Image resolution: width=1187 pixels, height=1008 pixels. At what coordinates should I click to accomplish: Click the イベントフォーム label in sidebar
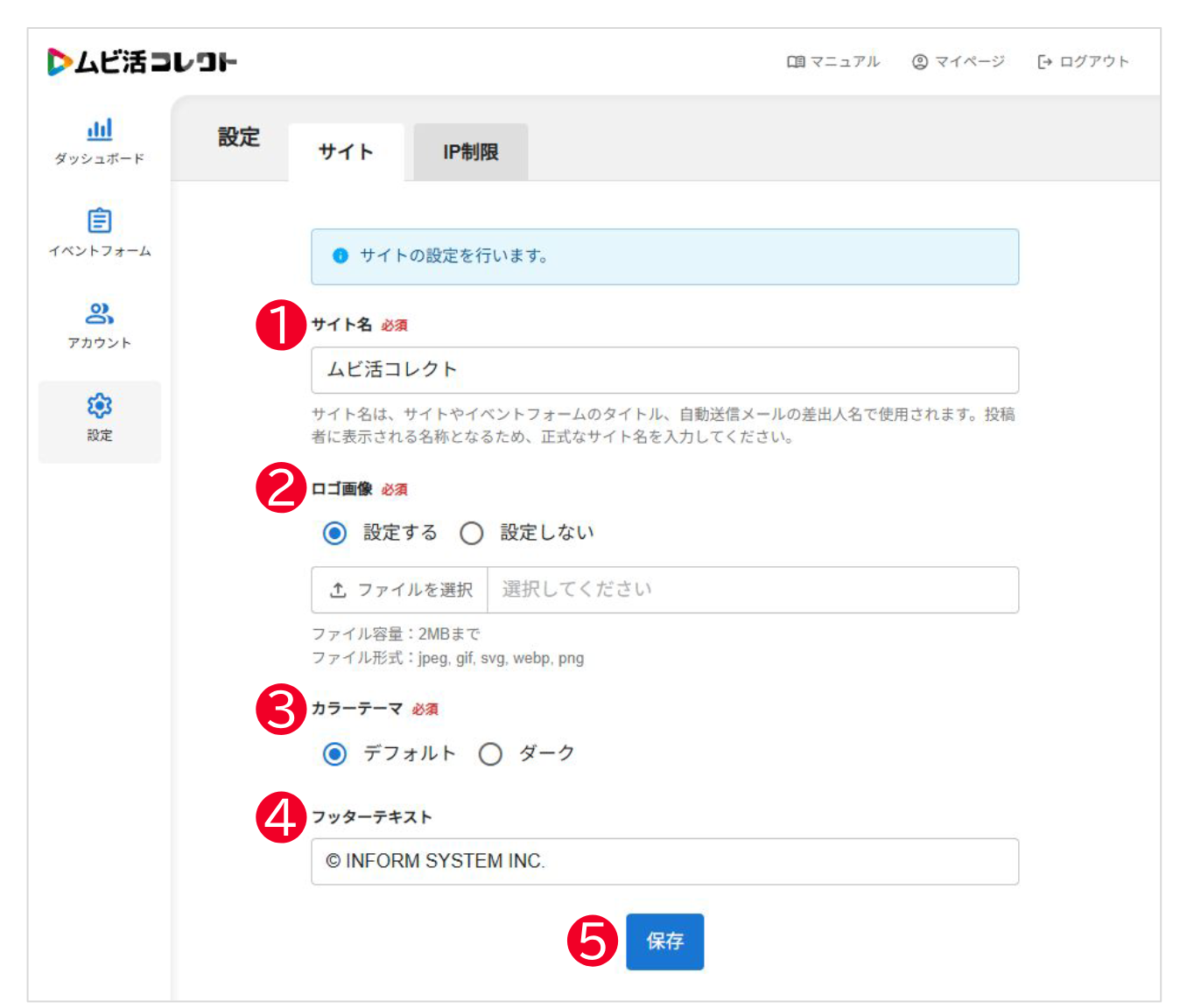(x=100, y=251)
